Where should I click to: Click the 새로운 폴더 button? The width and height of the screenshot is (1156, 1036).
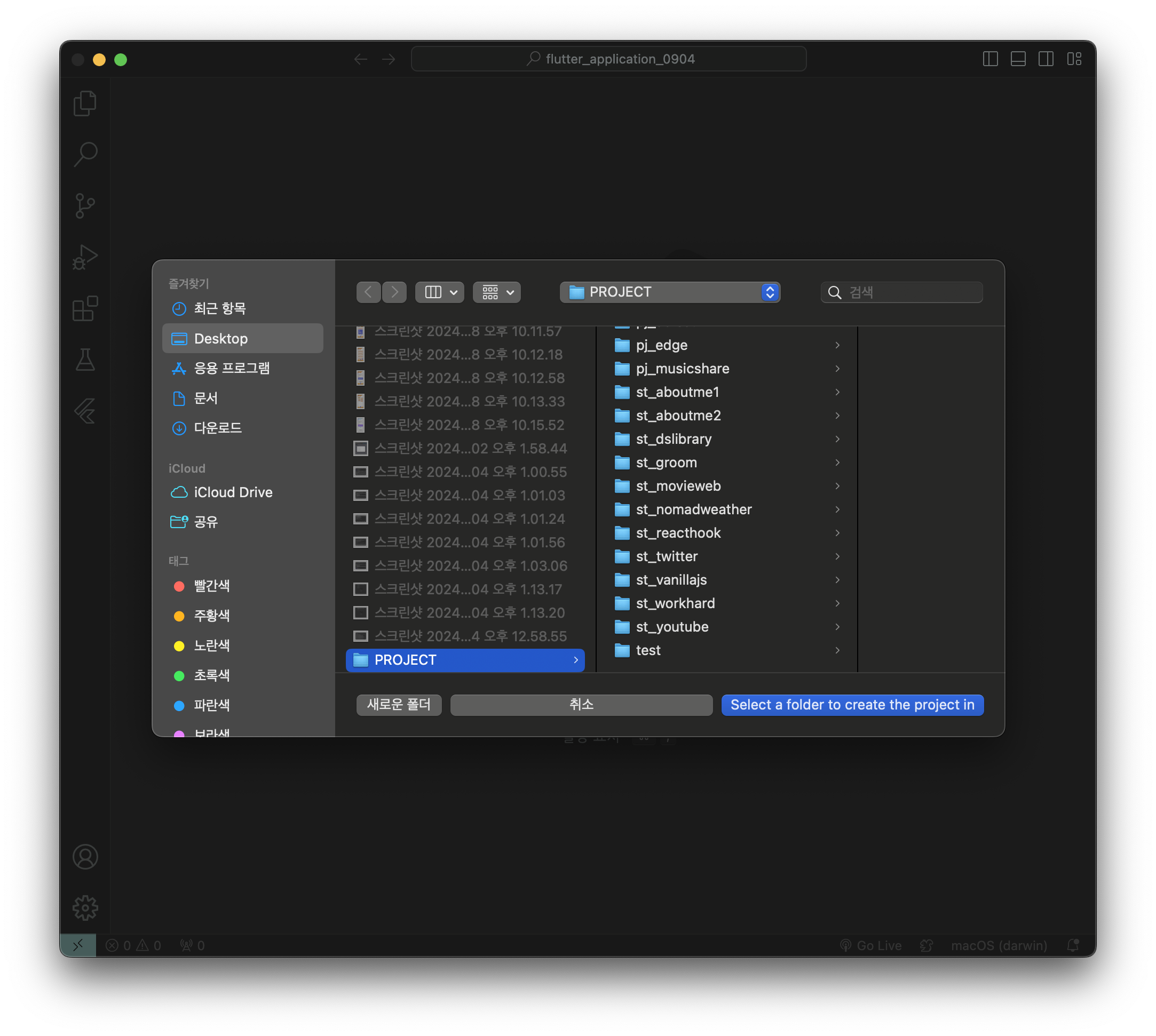click(x=399, y=705)
